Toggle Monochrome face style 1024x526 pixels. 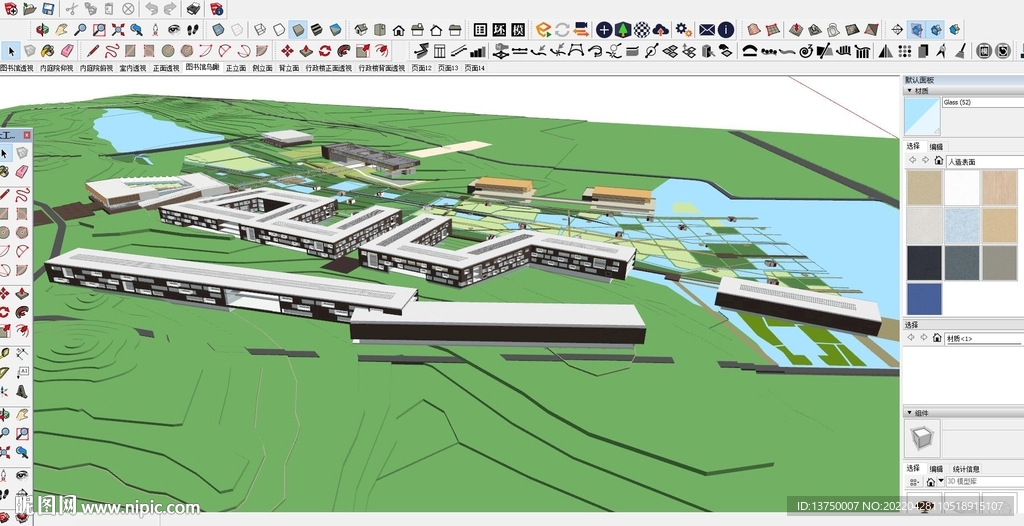pos(335,30)
